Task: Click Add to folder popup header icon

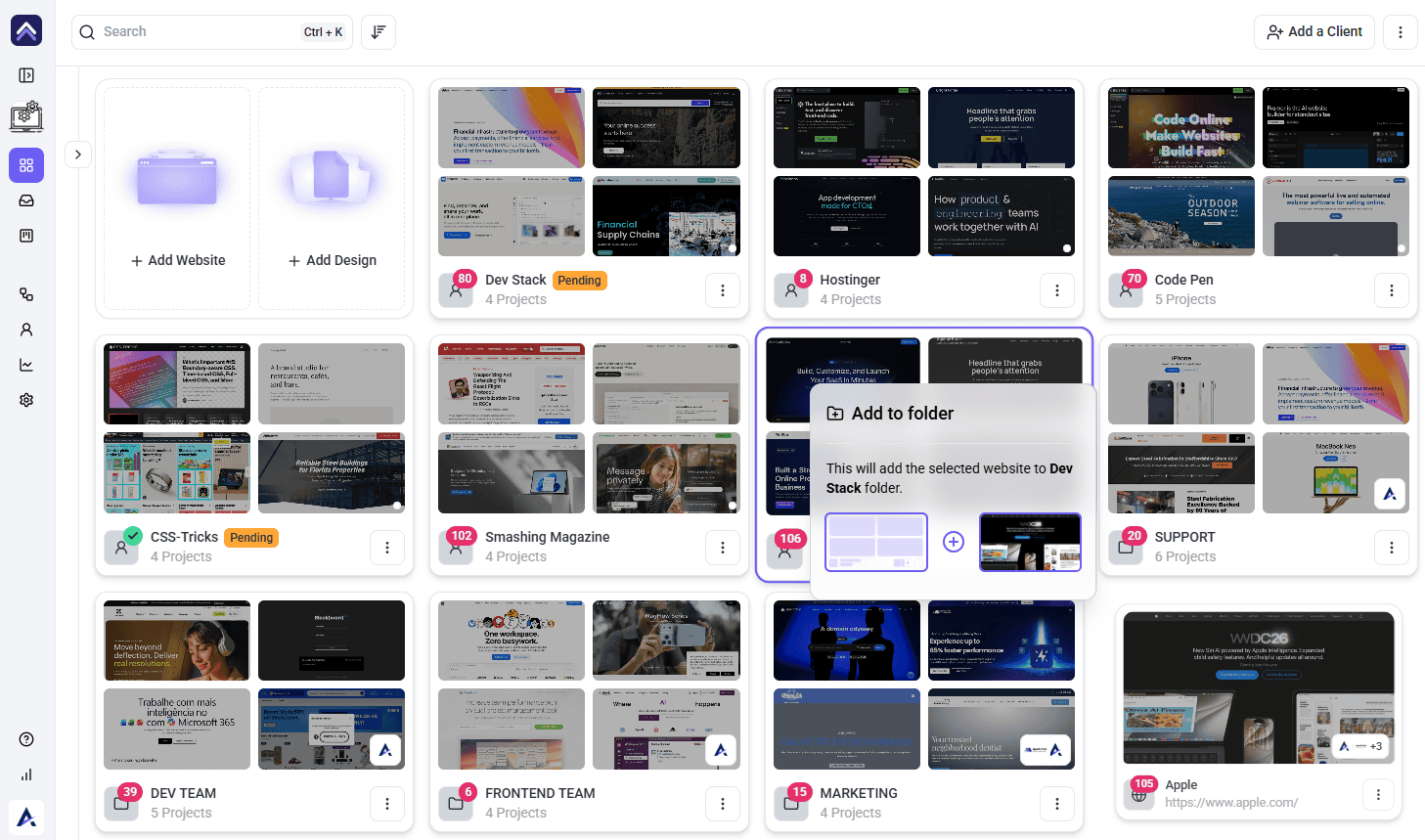Action: [x=835, y=414]
